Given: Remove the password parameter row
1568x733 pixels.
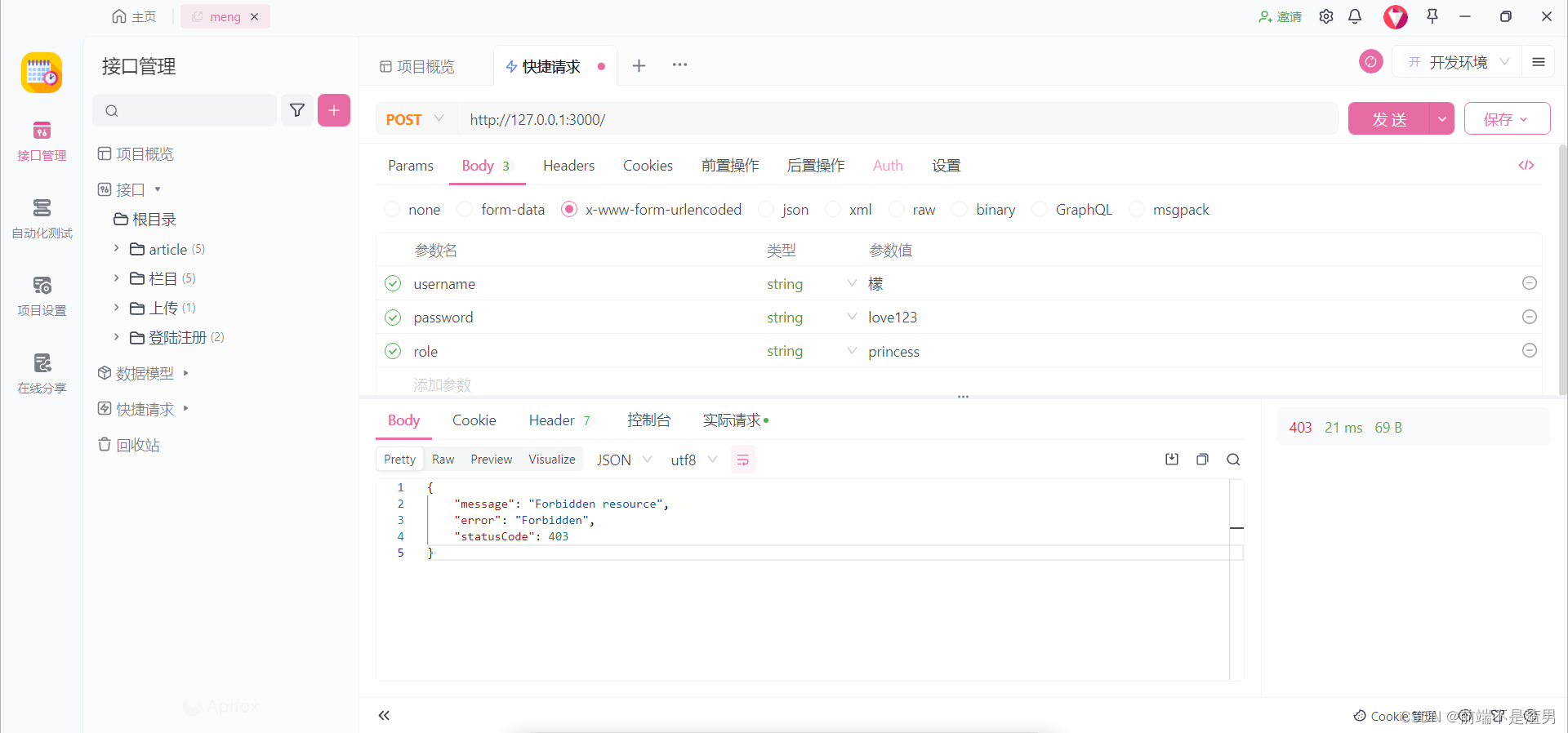Looking at the screenshot, I should click(x=1530, y=317).
